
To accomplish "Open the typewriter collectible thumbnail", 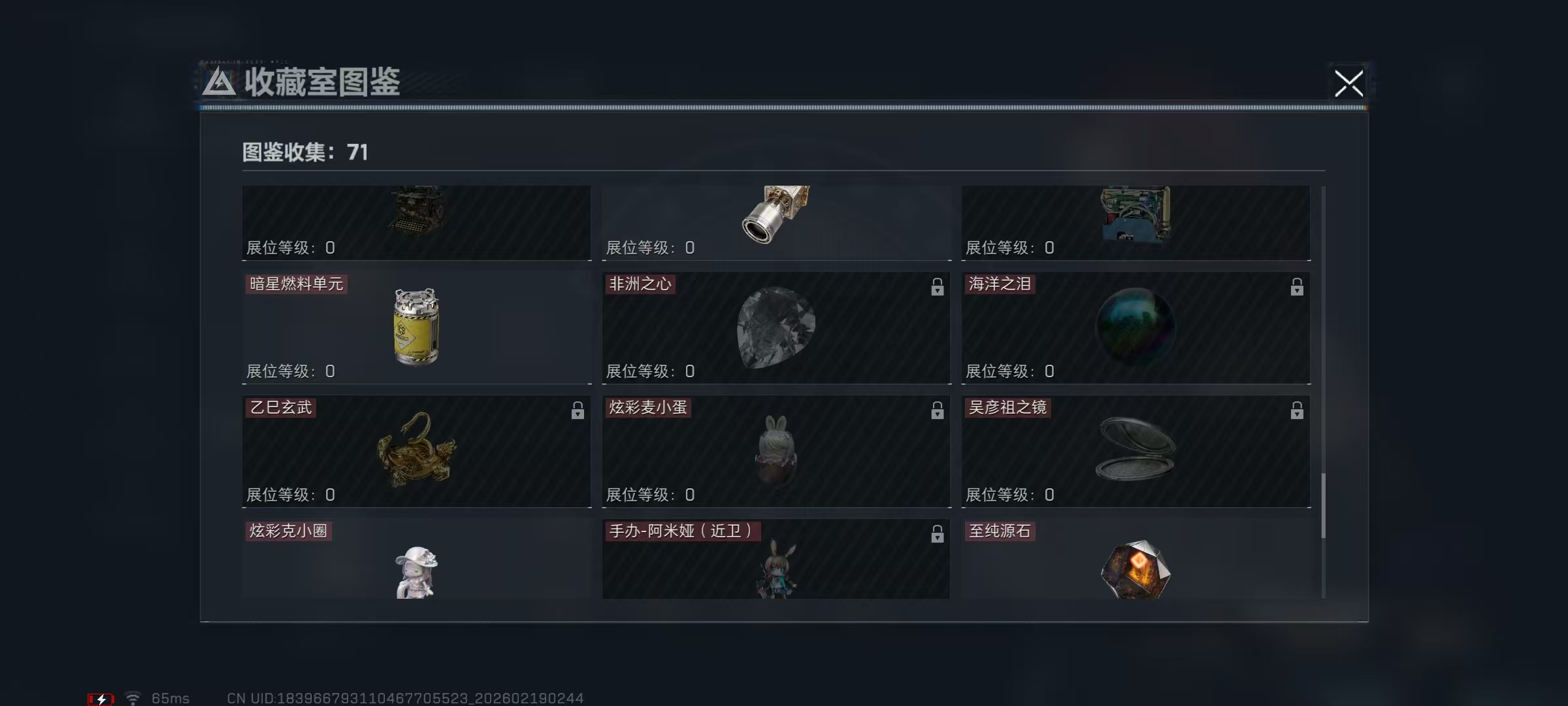I will (x=417, y=210).
